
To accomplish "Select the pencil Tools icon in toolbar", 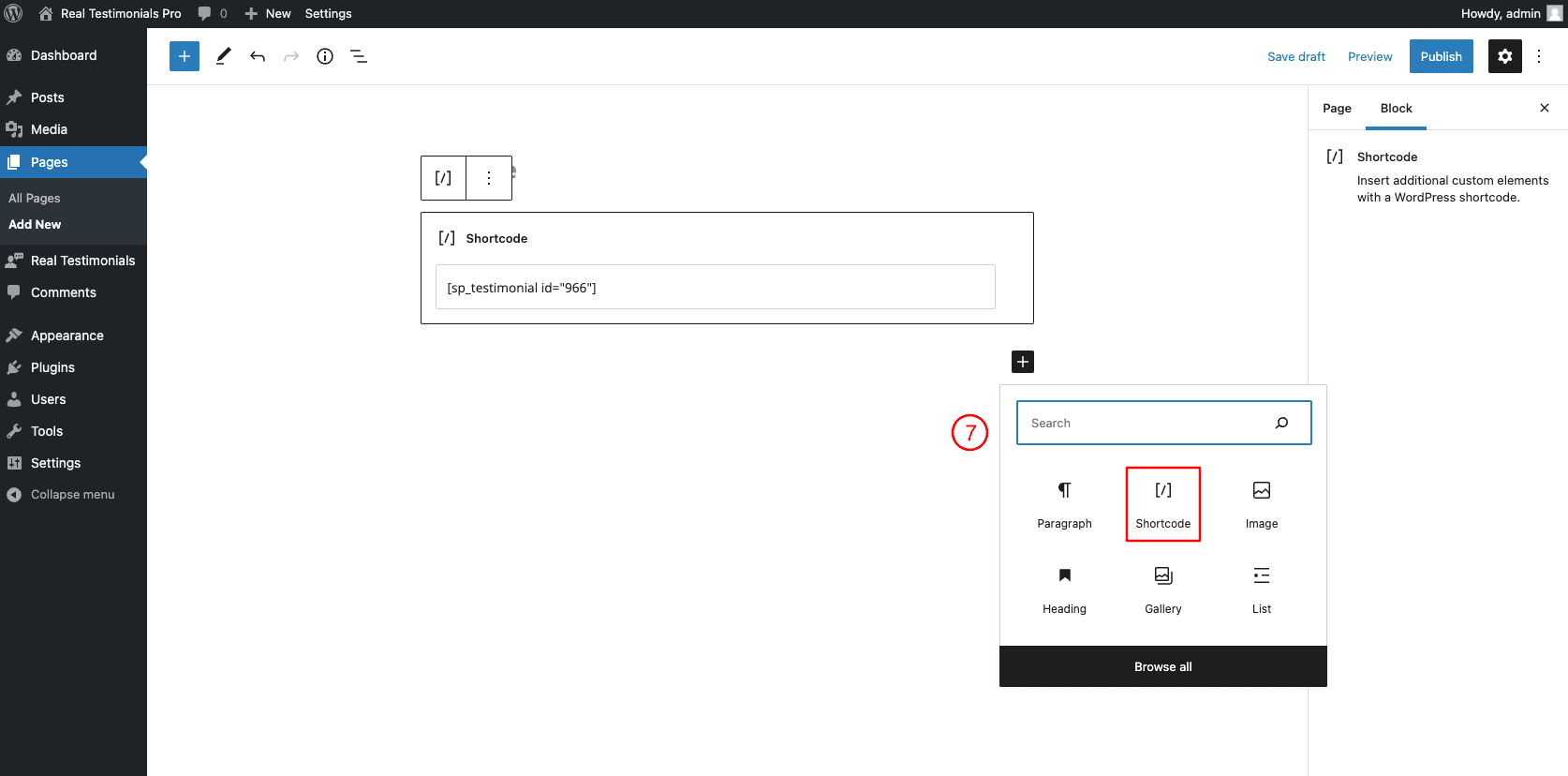I will [223, 56].
